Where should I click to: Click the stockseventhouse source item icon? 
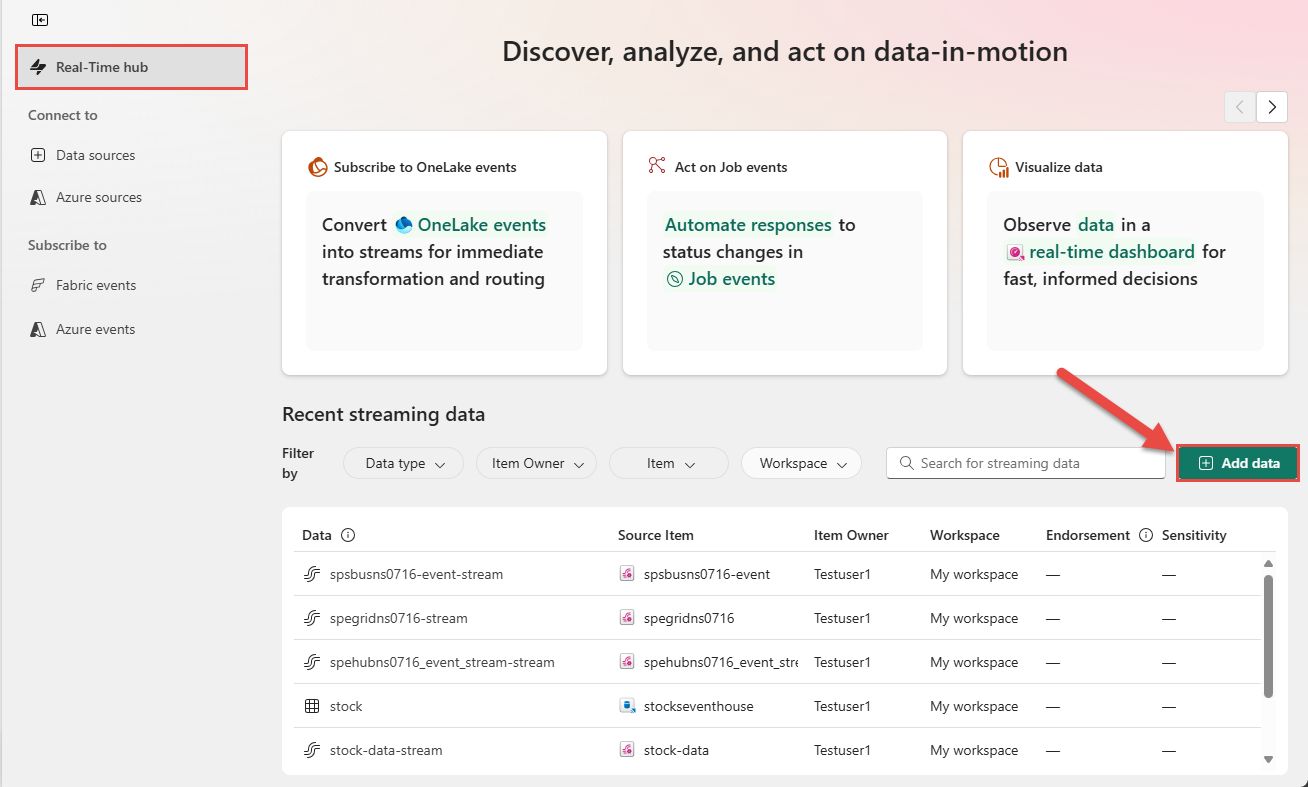pos(627,706)
